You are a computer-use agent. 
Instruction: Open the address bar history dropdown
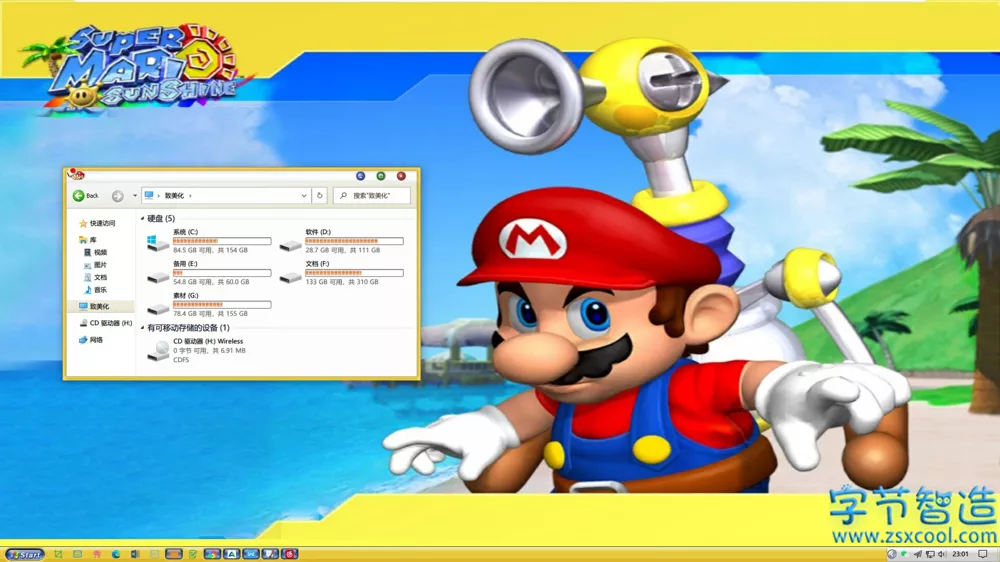304,196
